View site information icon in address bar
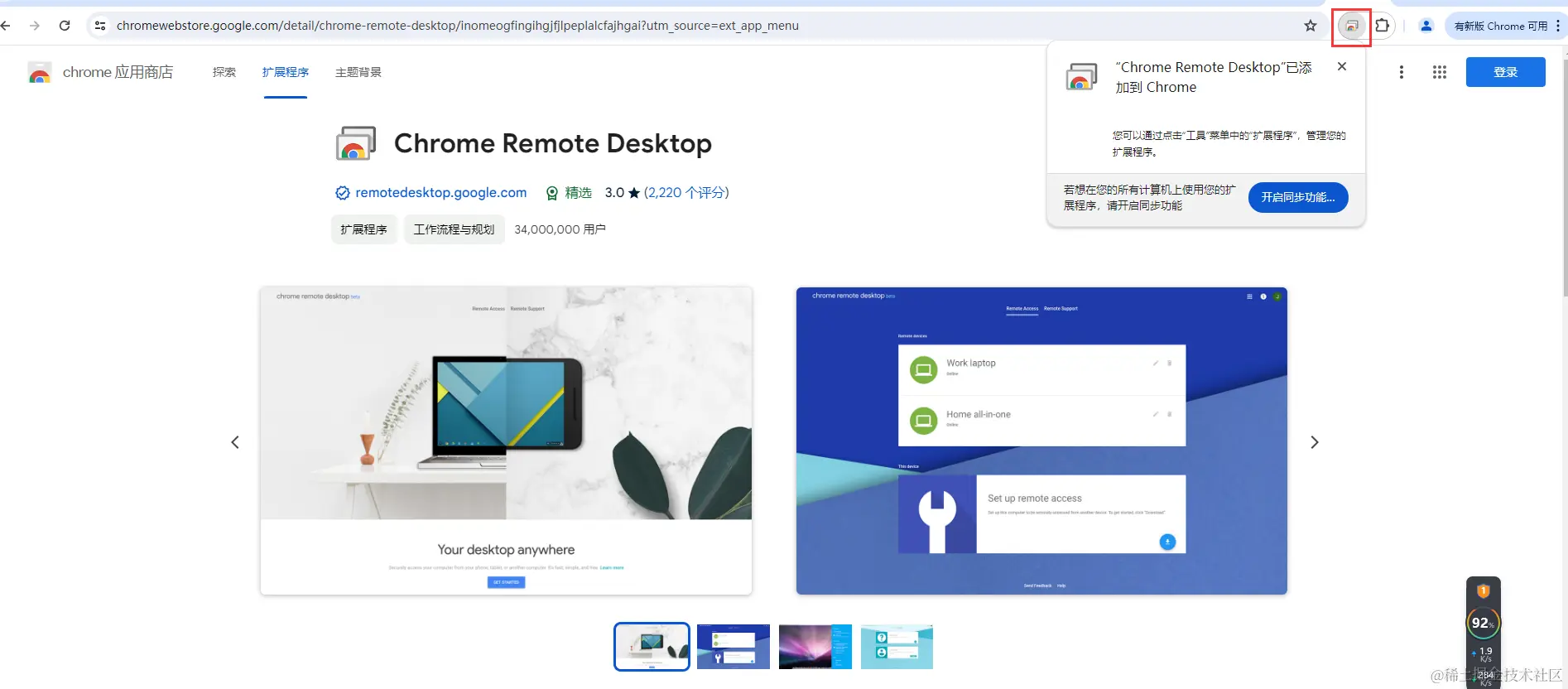The height and width of the screenshot is (689, 1568). [x=100, y=26]
